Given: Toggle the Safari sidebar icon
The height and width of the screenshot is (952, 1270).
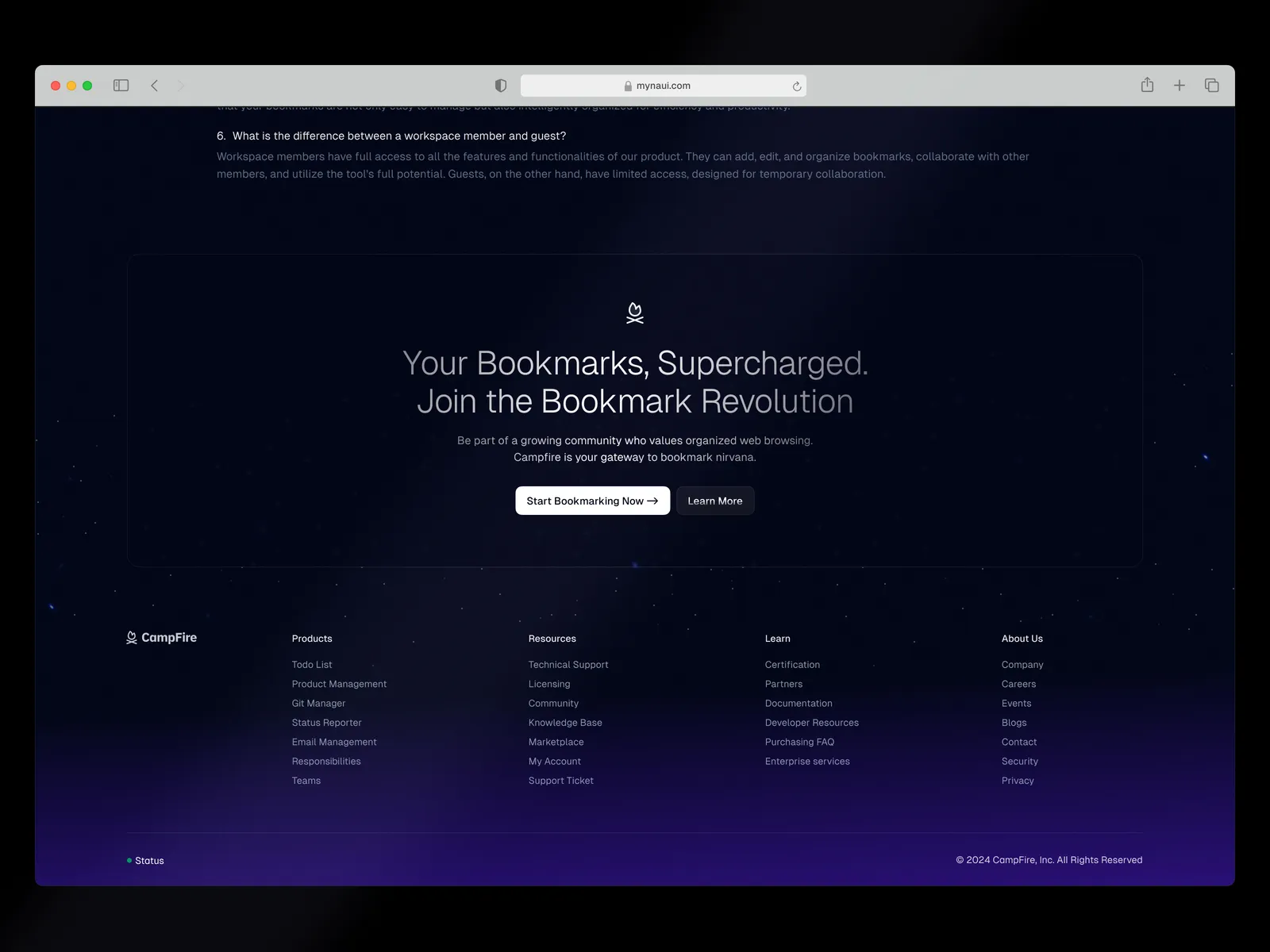Looking at the screenshot, I should (x=121, y=86).
